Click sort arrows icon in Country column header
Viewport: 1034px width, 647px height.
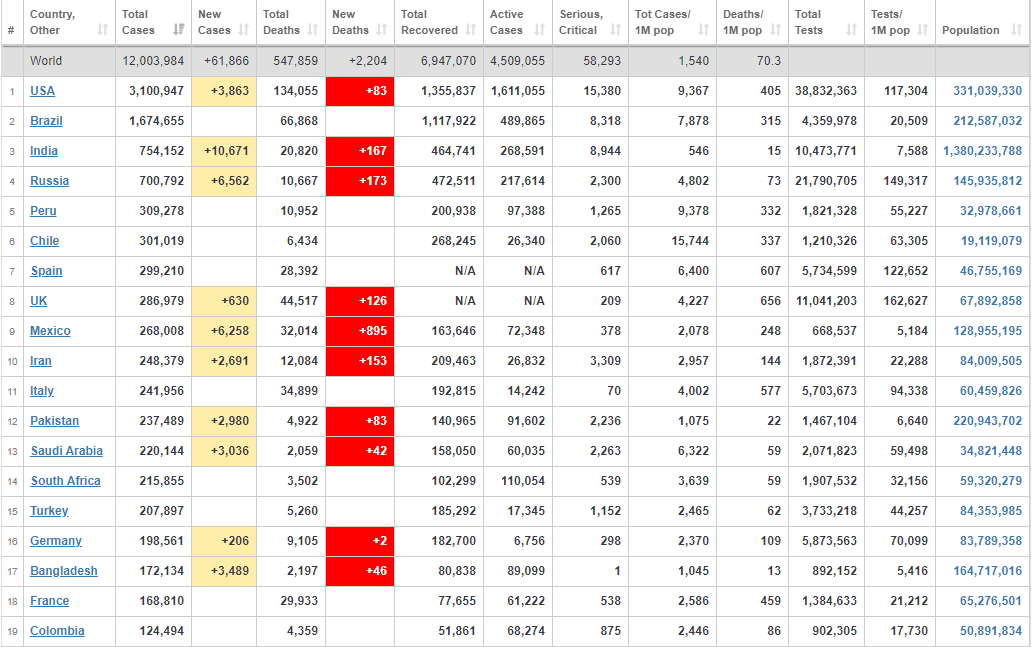[102, 30]
